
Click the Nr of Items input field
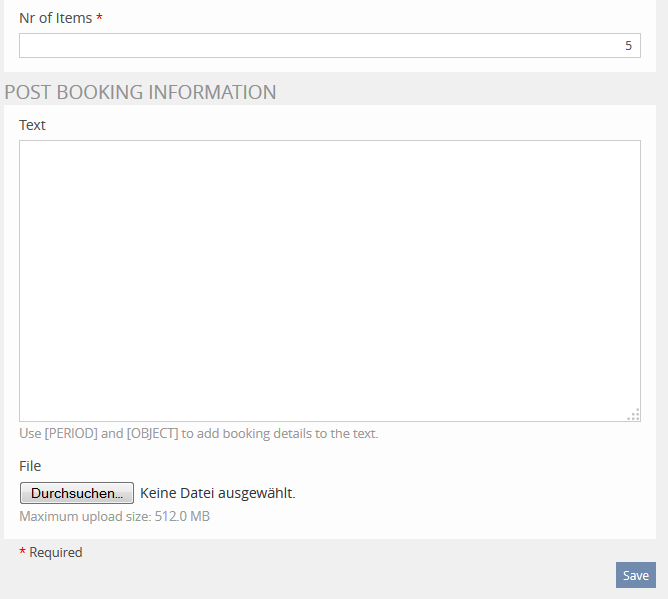pos(329,46)
